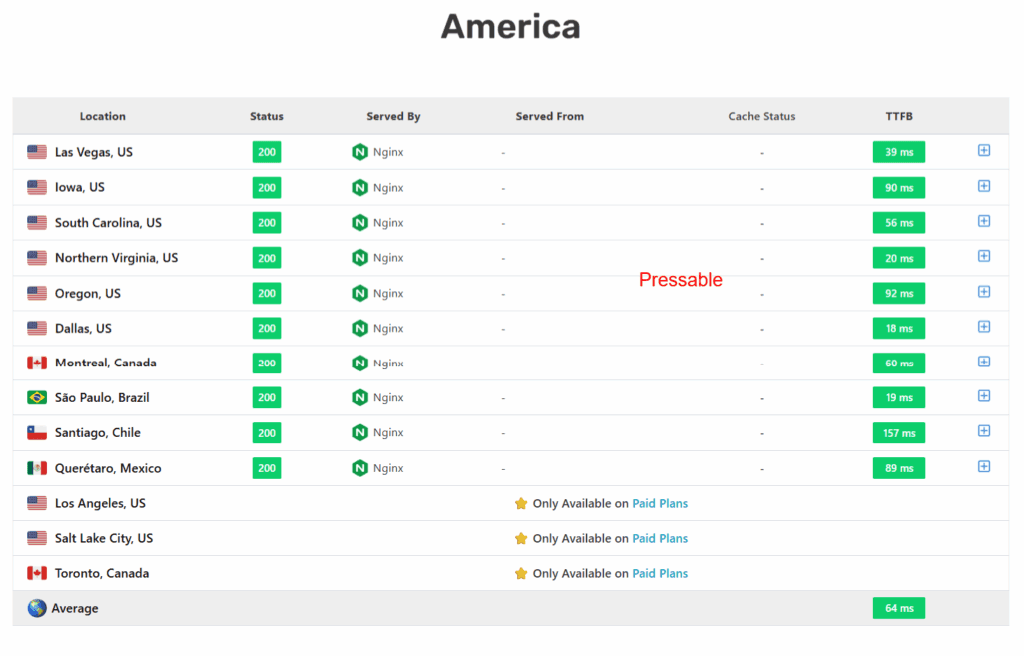Image resolution: width=1024 pixels, height=656 pixels.
Task: Click the 157 ms TTFB badge for Santiago
Action: (898, 432)
